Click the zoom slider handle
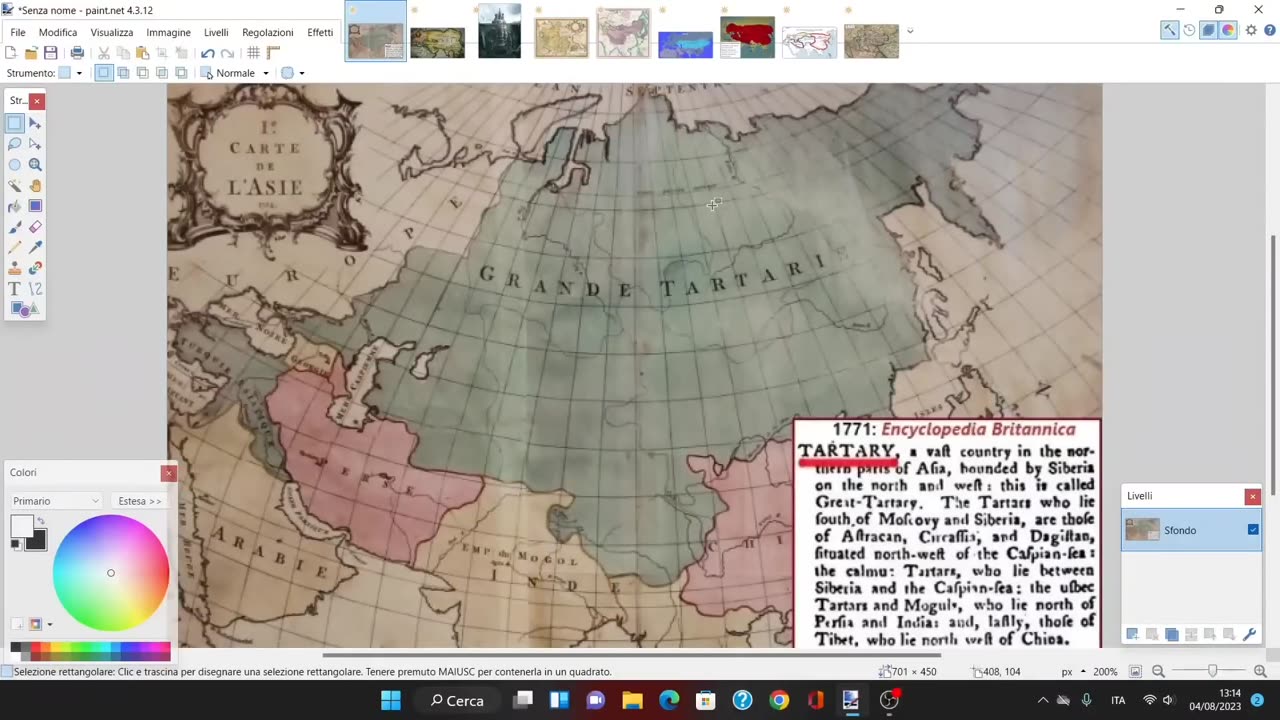This screenshot has height=720, width=1280. [1212, 672]
